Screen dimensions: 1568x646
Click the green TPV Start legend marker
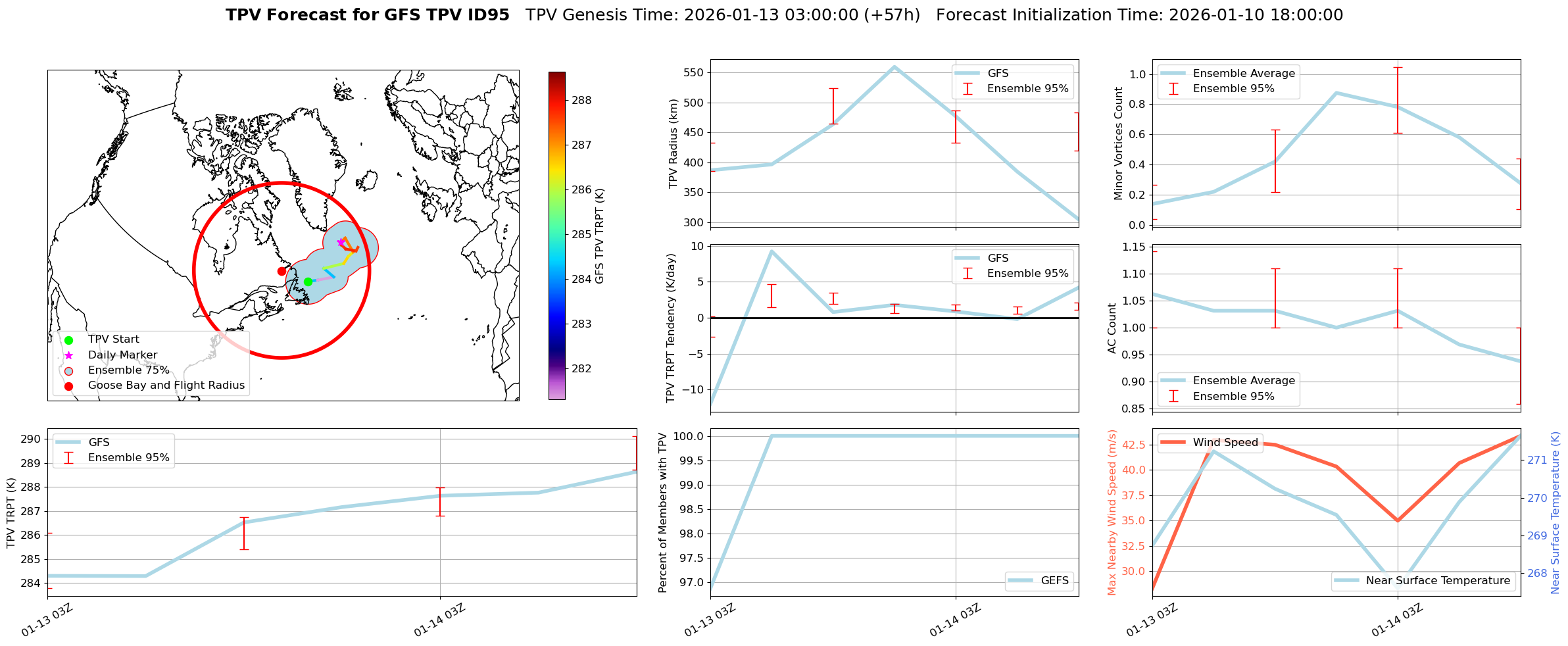[x=68, y=340]
